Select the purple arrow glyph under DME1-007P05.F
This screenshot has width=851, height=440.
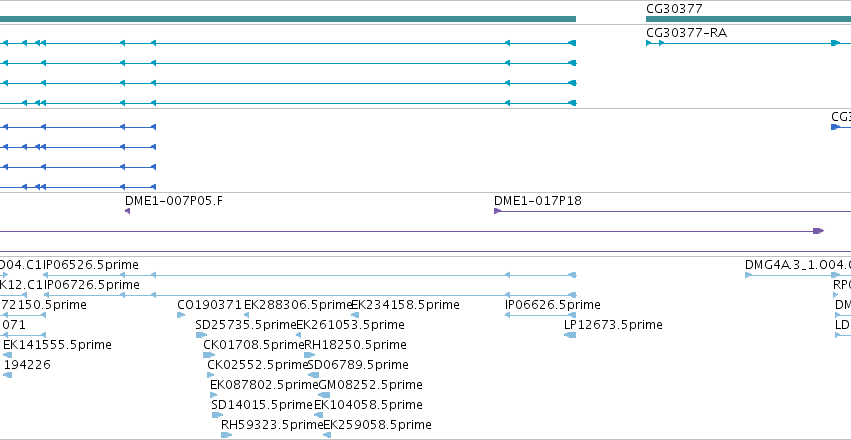point(128,211)
